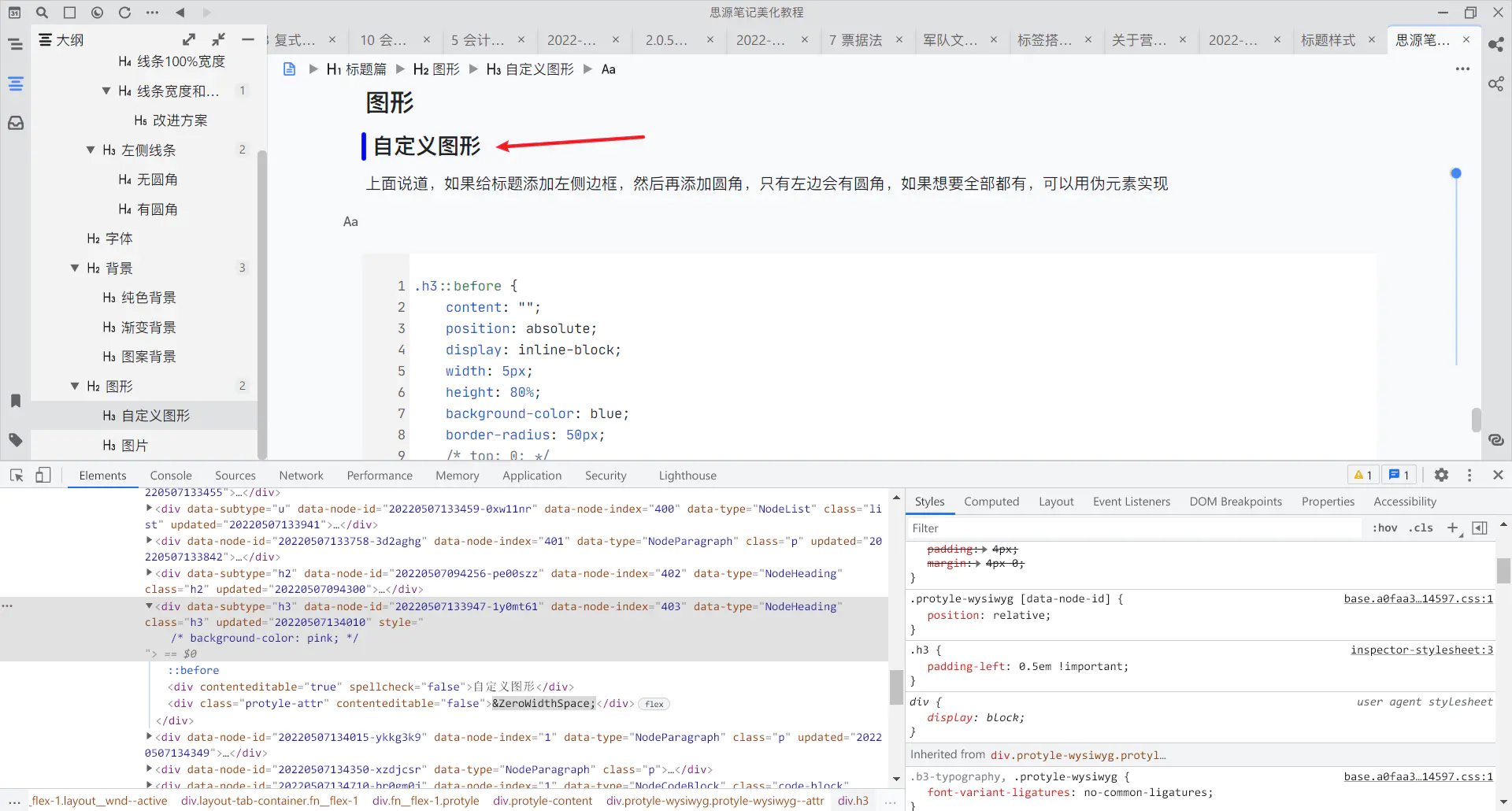Screen dimensions: 1512x811
Task: Click the refresh icon in title bar
Action: 124,13
